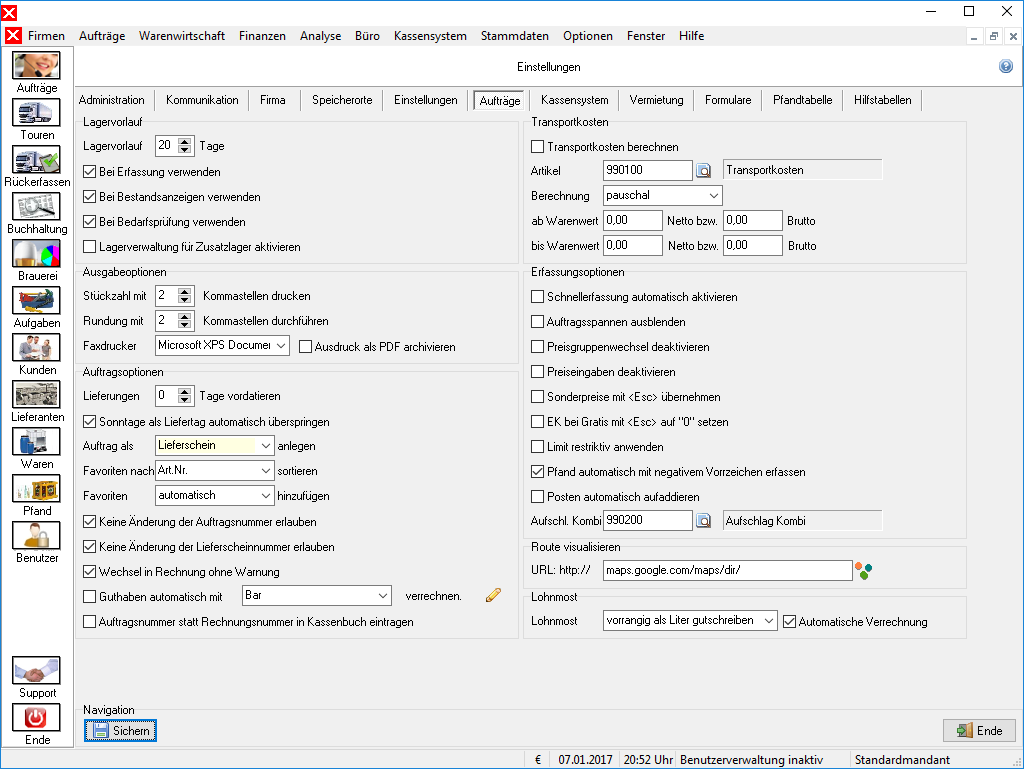Screen dimensions: 1024x769
Task: Enable 'Lagerverwaltung für Zusatzlager aktivieren'
Action: pyautogui.click(x=90, y=247)
